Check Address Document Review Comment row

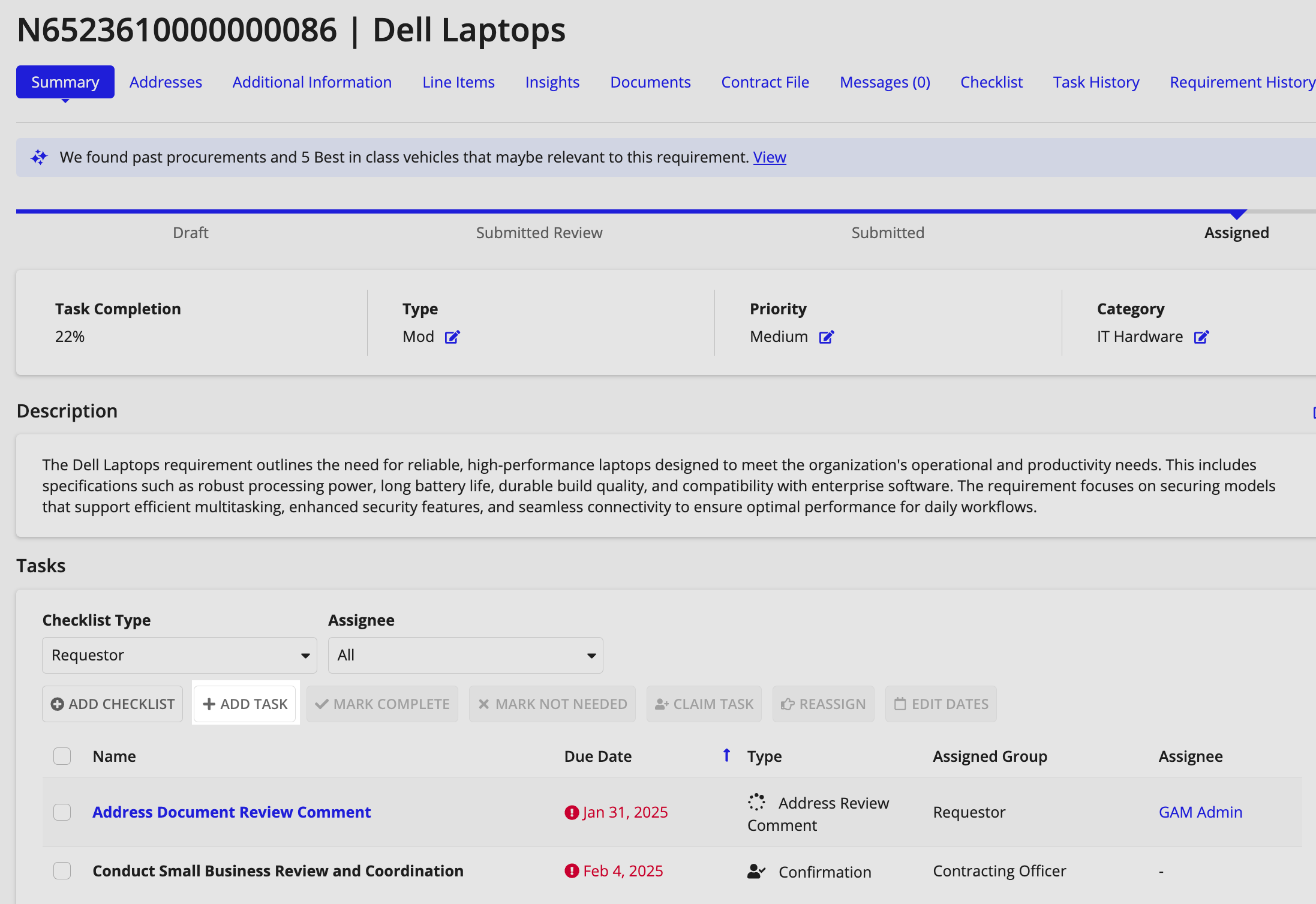tap(62, 812)
